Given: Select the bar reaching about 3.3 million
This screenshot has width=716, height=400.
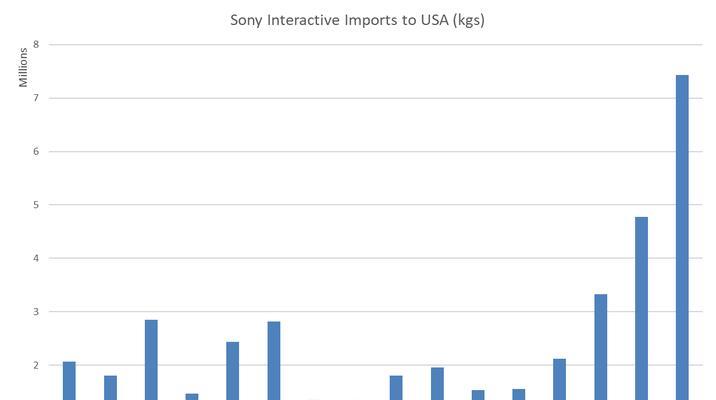Looking at the screenshot, I should tap(600, 347).
